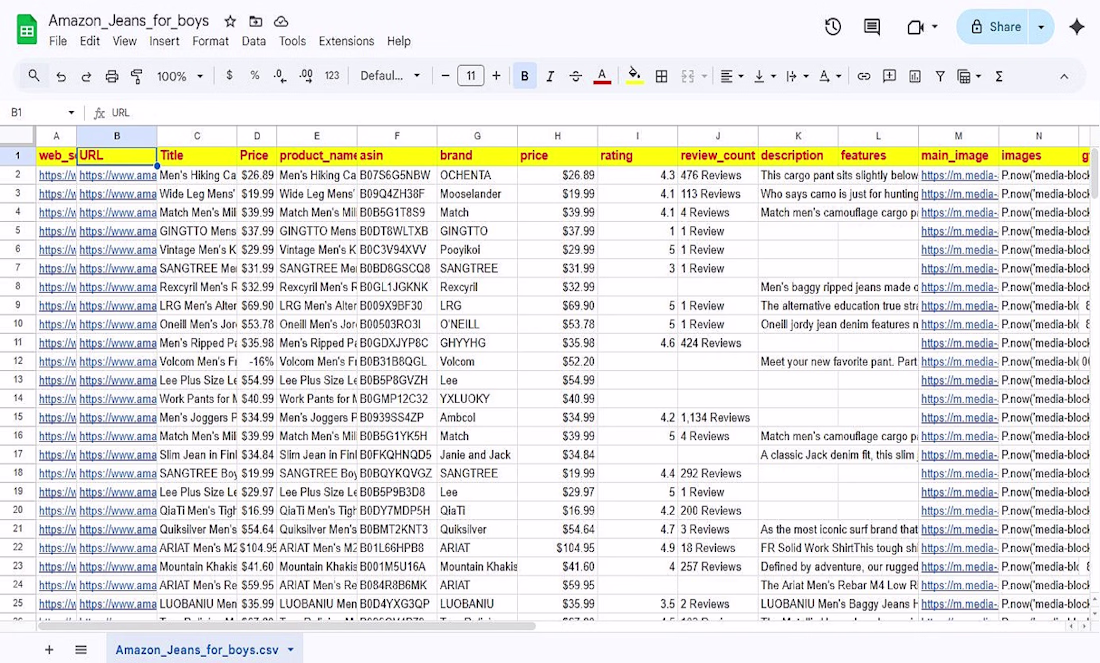1100x663 pixels.
Task: Open font family dropdown
Action: coord(390,76)
